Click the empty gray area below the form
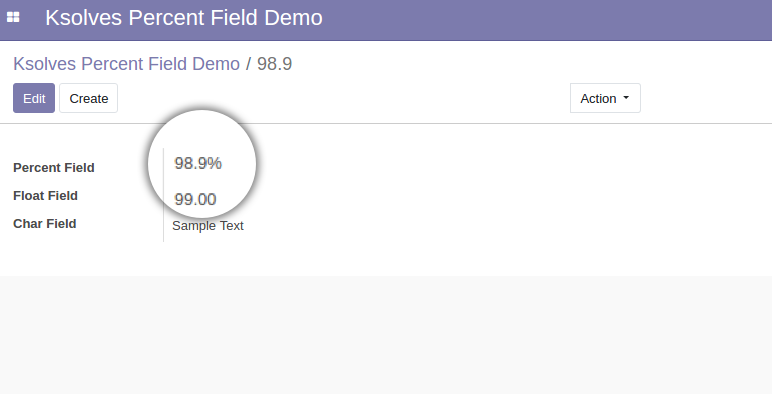Screen dimensions: 772x394 (x=386, y=335)
